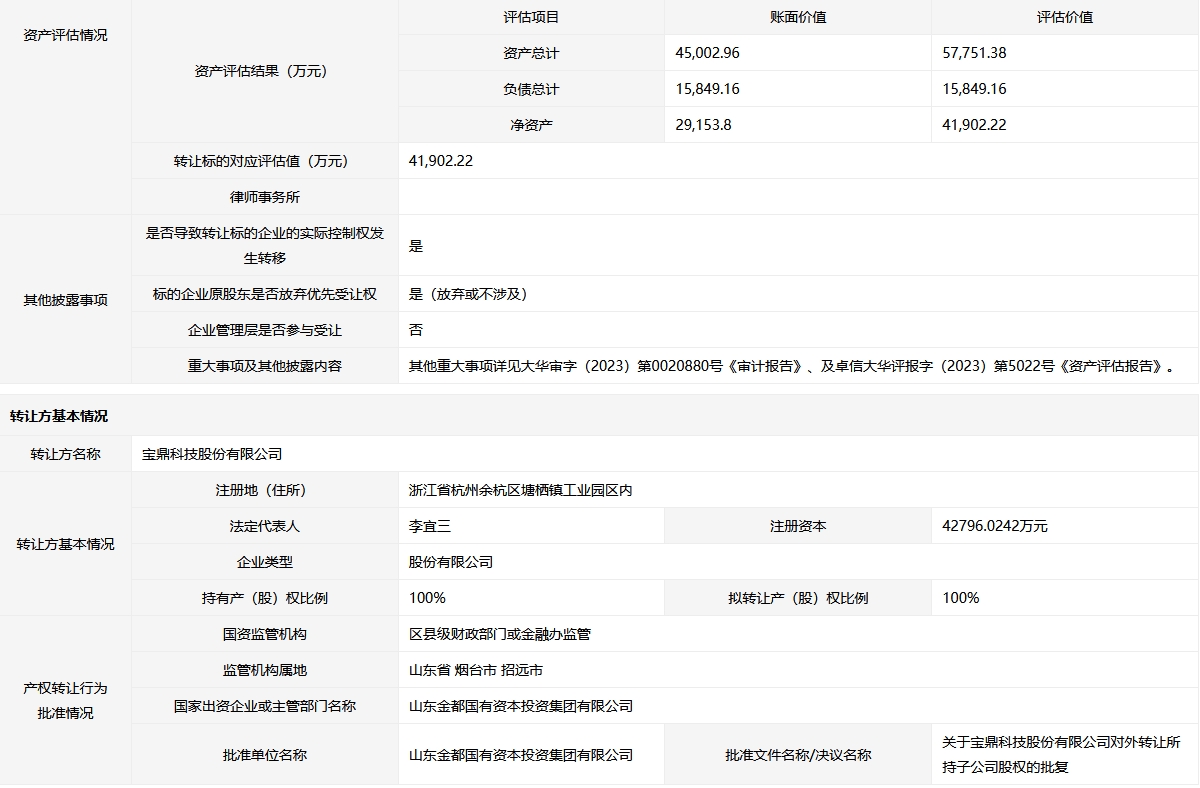Click the 律师事务所 label
Viewport: 1200px width, 788px height.
point(265,197)
